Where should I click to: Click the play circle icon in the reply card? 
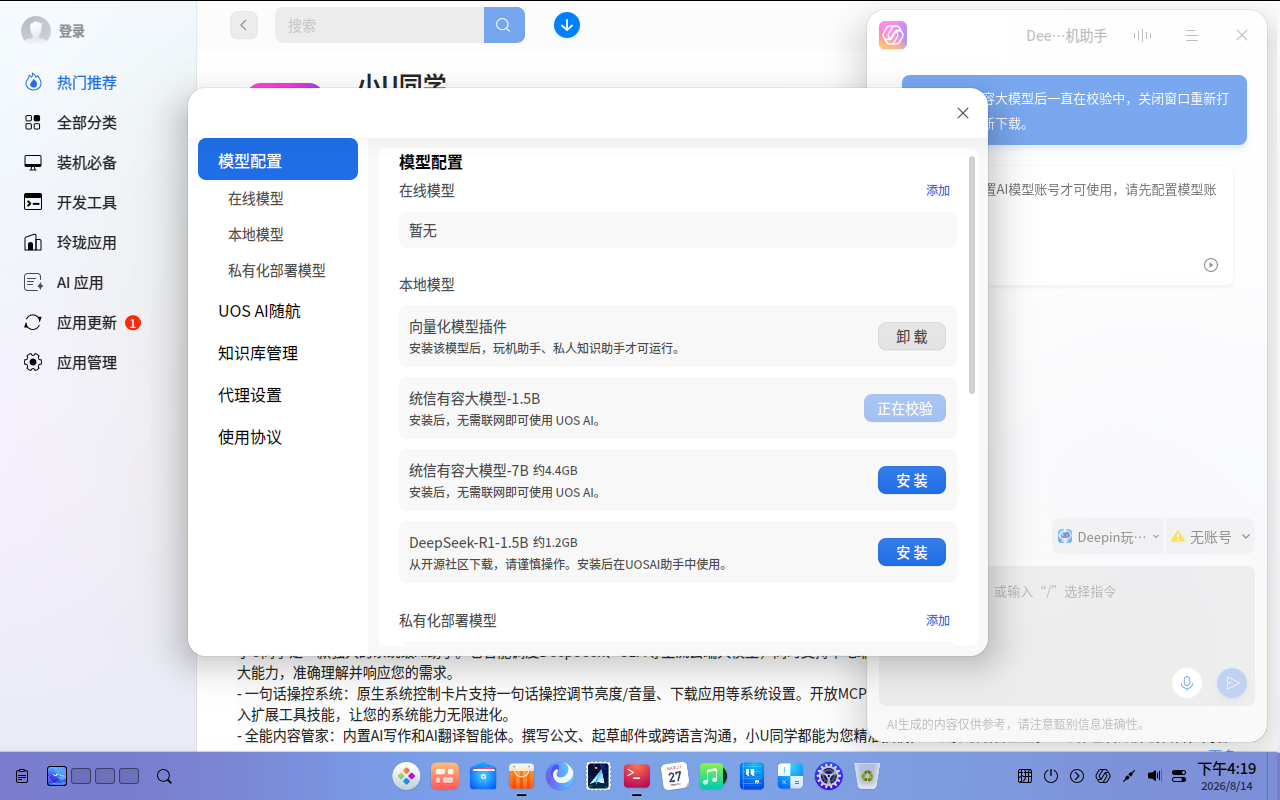(x=1211, y=265)
